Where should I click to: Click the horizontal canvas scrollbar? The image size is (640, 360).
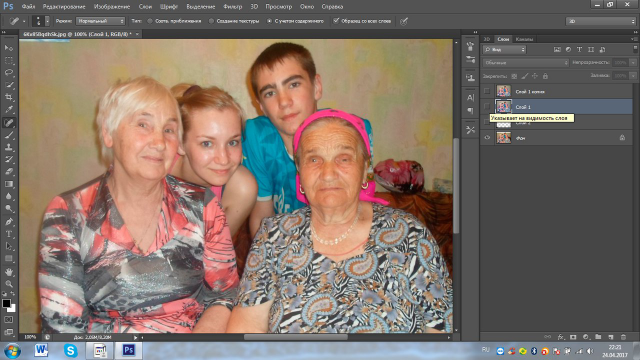click(296, 337)
